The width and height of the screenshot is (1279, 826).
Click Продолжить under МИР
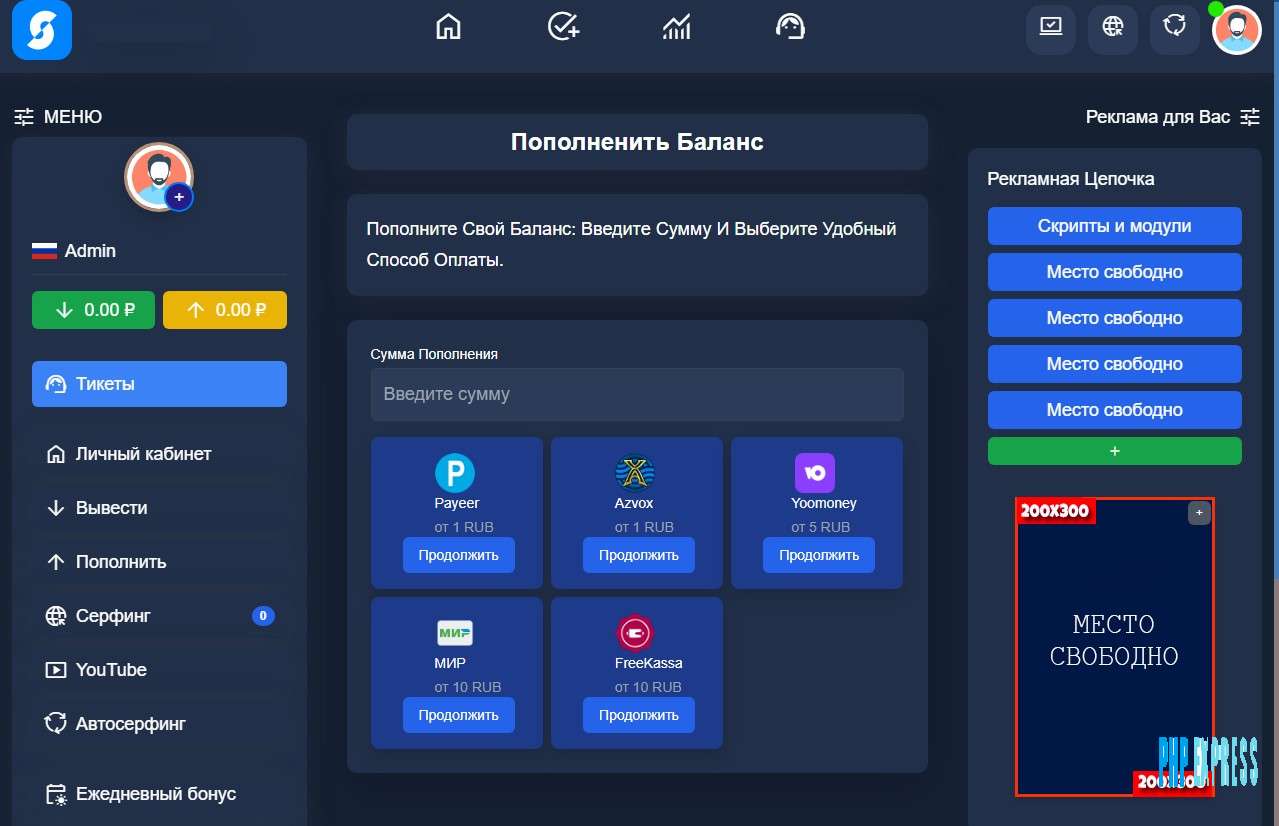pos(459,715)
